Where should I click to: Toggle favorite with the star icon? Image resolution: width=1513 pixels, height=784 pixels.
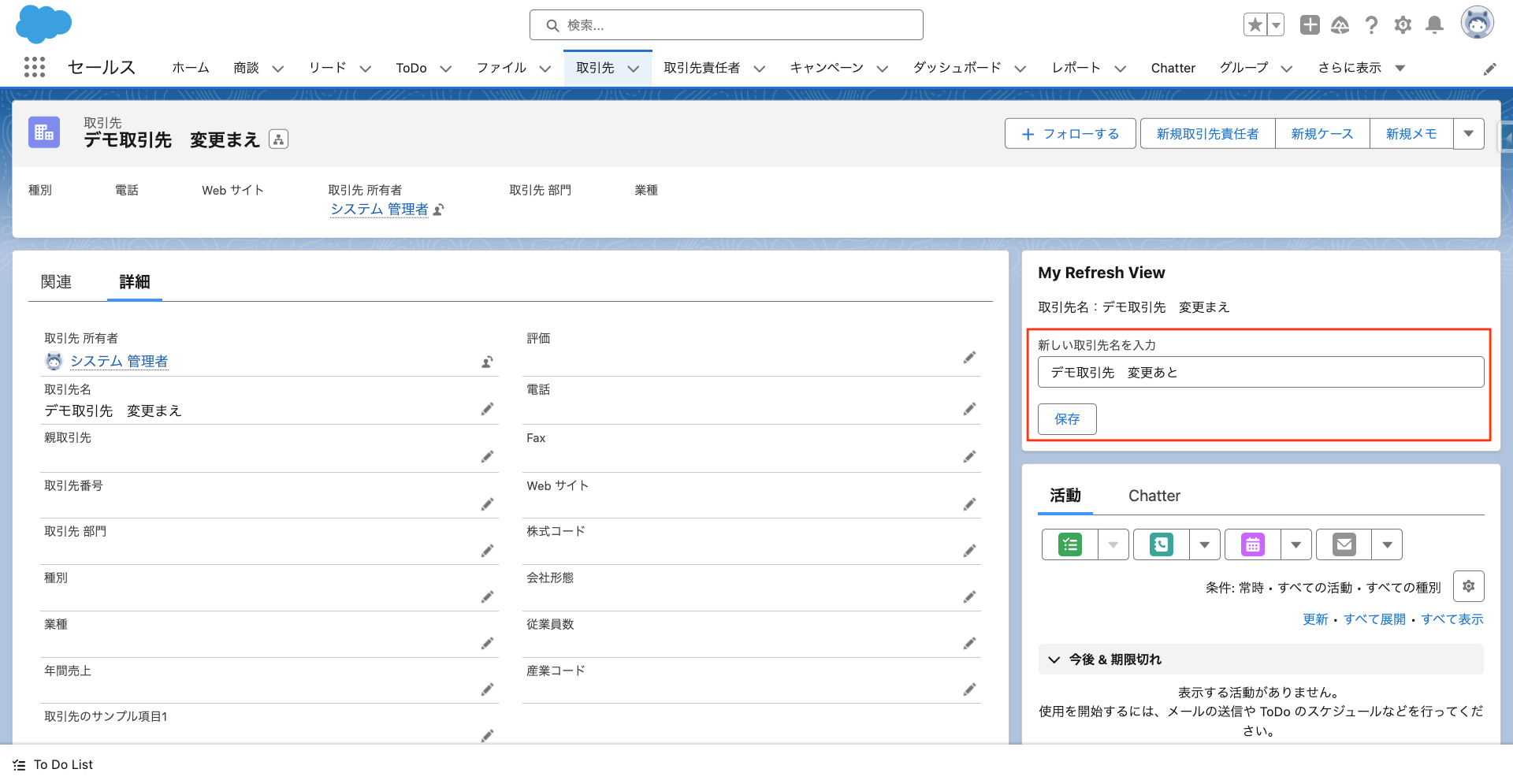click(x=1255, y=24)
